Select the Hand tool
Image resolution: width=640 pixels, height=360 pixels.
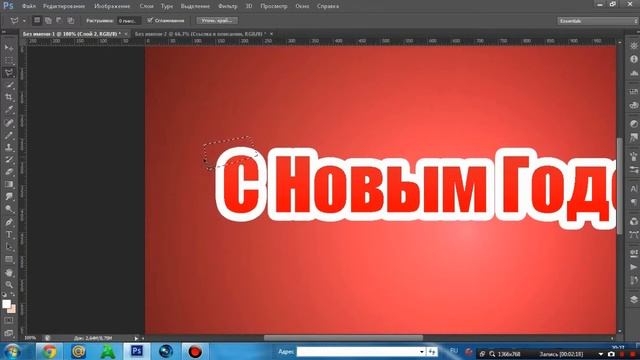(9, 273)
